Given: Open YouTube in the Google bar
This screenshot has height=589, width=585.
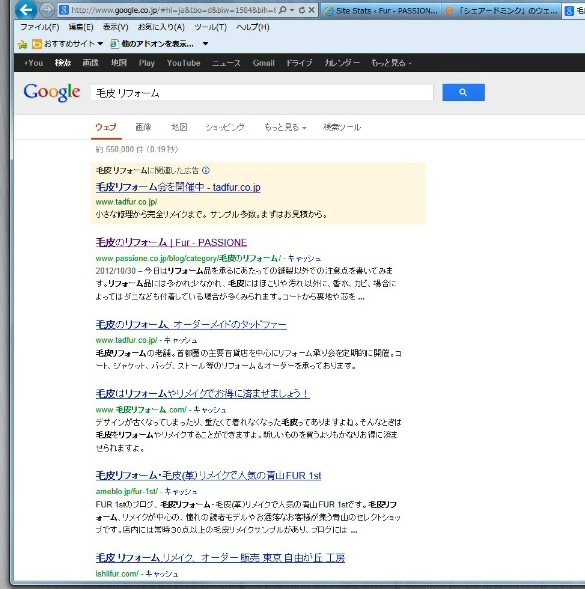Looking at the screenshot, I should click(x=183, y=63).
